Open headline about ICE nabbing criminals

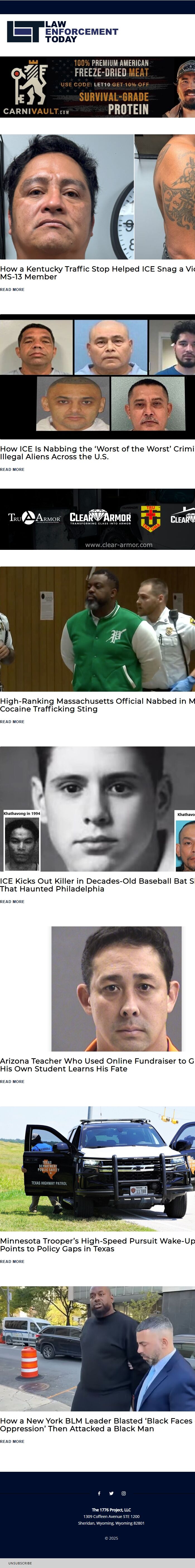pyautogui.click(x=97, y=453)
